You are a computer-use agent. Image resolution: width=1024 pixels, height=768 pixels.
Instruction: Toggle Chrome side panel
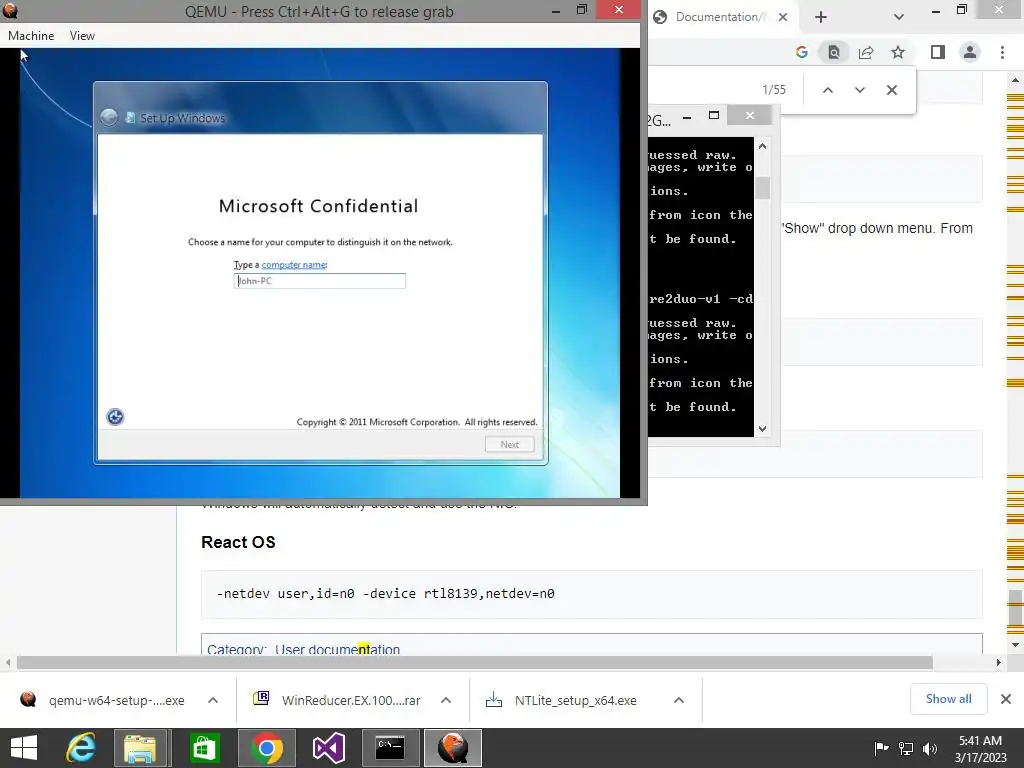[x=938, y=52]
